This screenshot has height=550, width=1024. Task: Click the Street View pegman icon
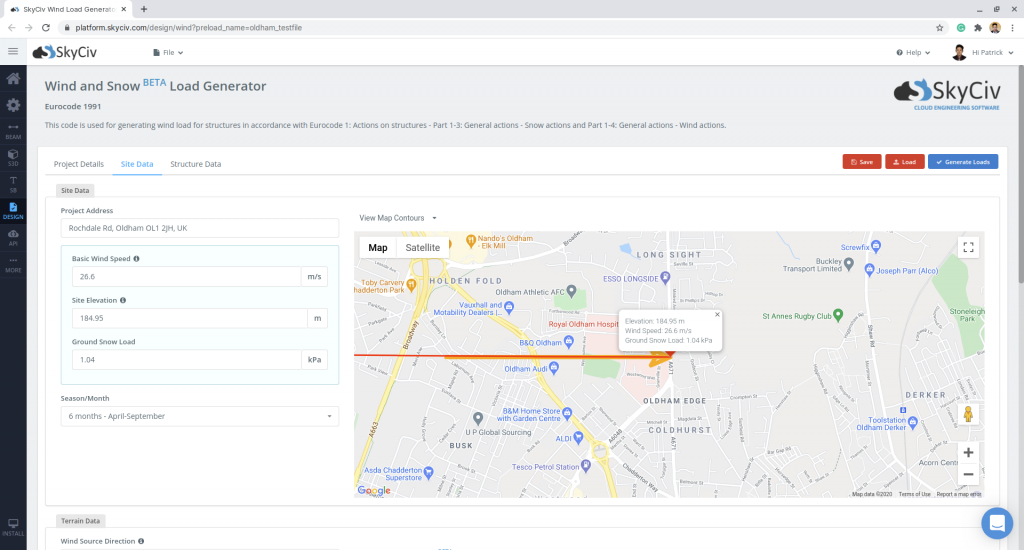pos(967,414)
